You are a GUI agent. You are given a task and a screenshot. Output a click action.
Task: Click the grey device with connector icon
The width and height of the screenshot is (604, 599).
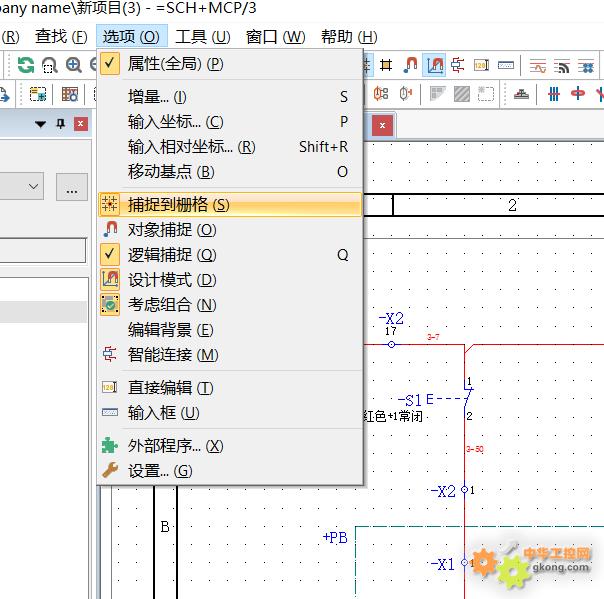tap(405, 94)
